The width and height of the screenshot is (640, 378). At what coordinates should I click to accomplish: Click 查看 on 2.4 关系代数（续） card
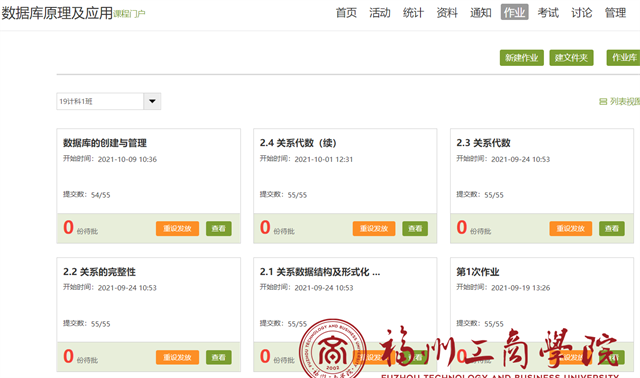tap(415, 229)
